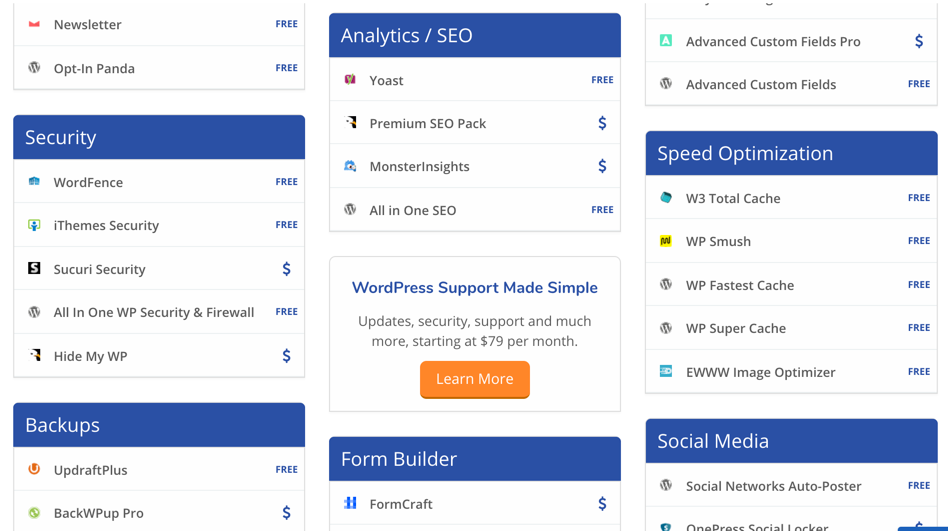Click the Sucuri Security logo icon
The image size is (948, 531).
34,268
